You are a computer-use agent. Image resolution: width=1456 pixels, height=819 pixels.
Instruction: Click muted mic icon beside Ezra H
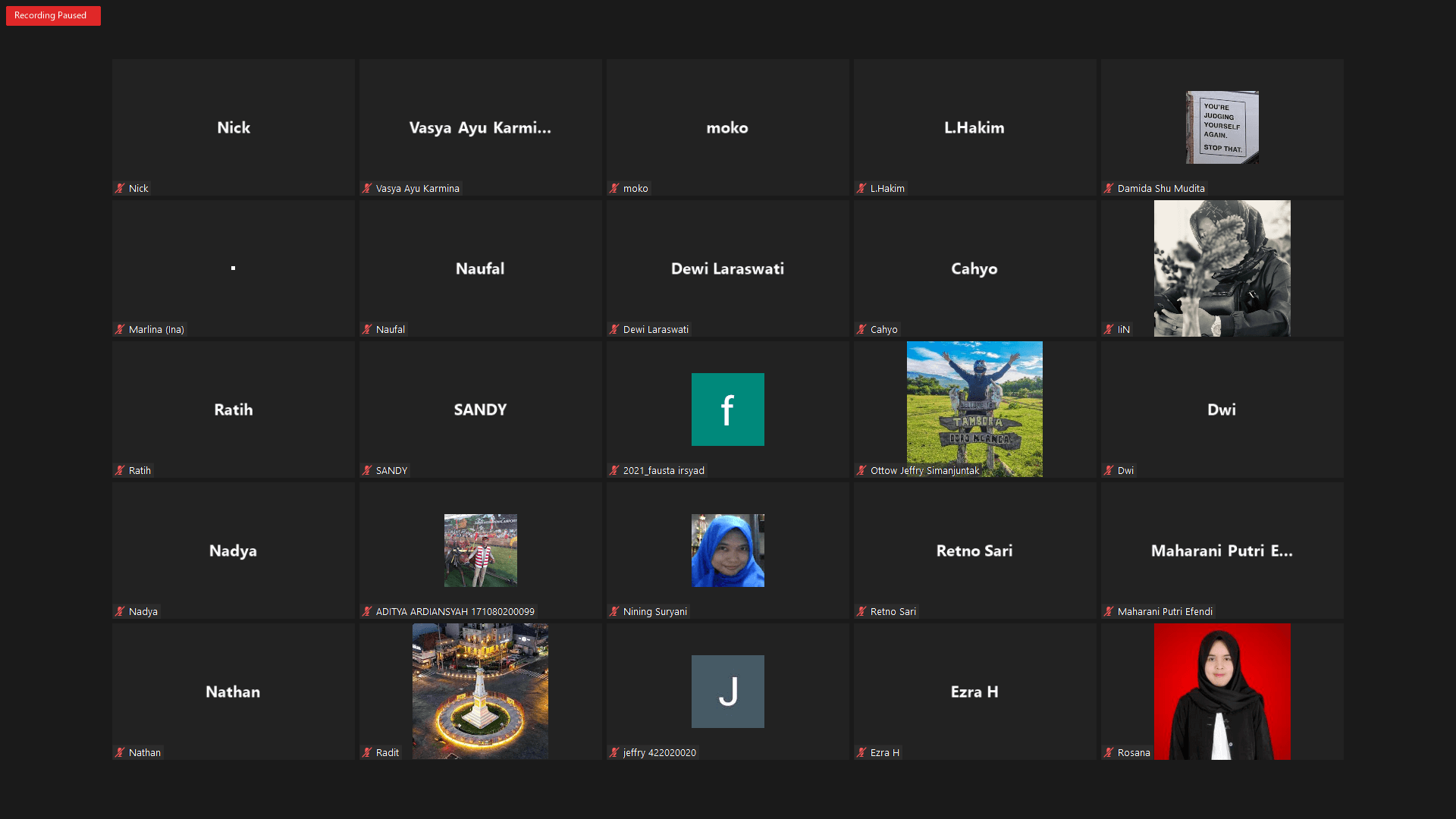861,753
